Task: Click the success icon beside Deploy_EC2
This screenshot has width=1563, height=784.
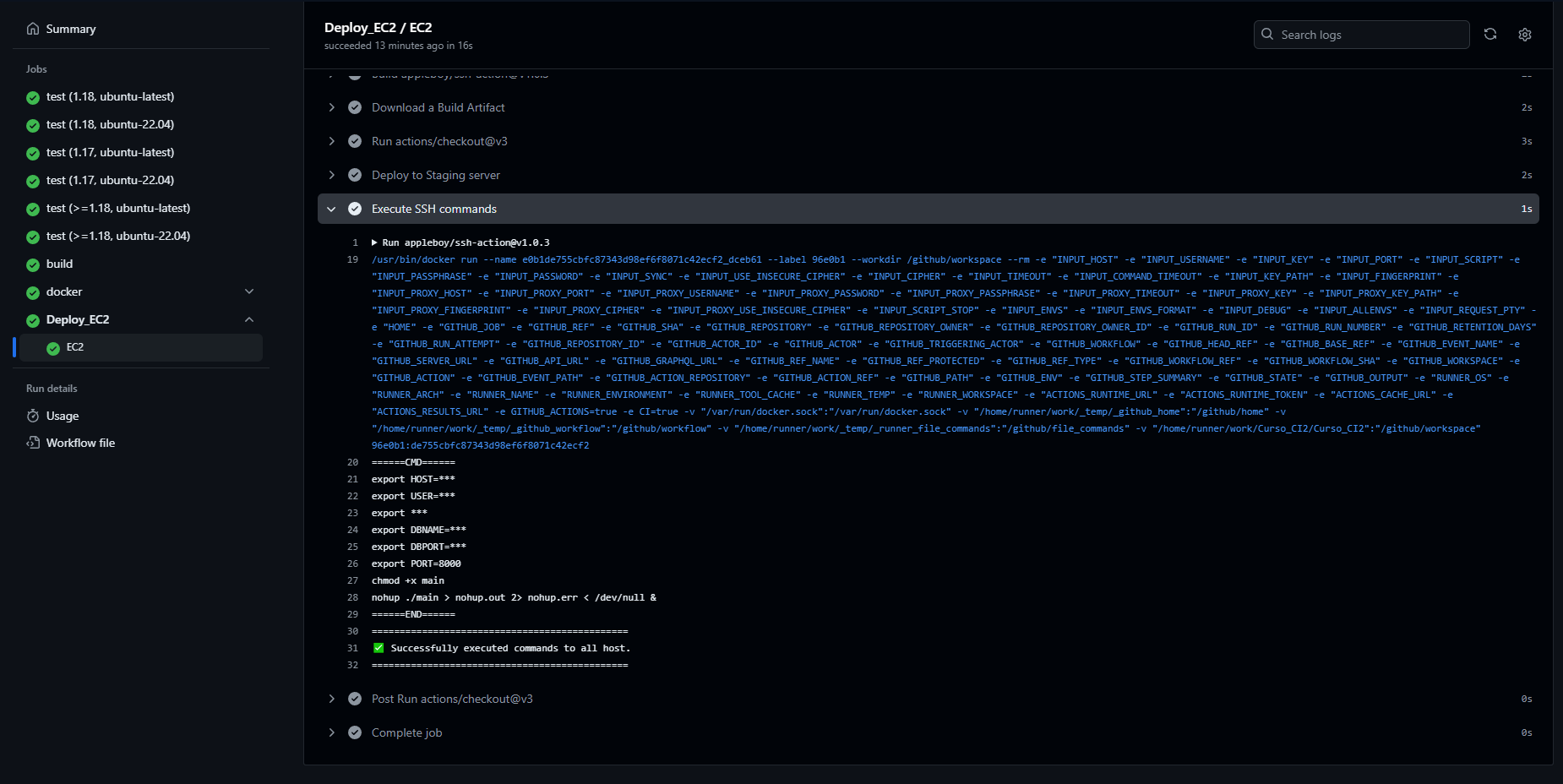Action: pyautogui.click(x=33, y=320)
